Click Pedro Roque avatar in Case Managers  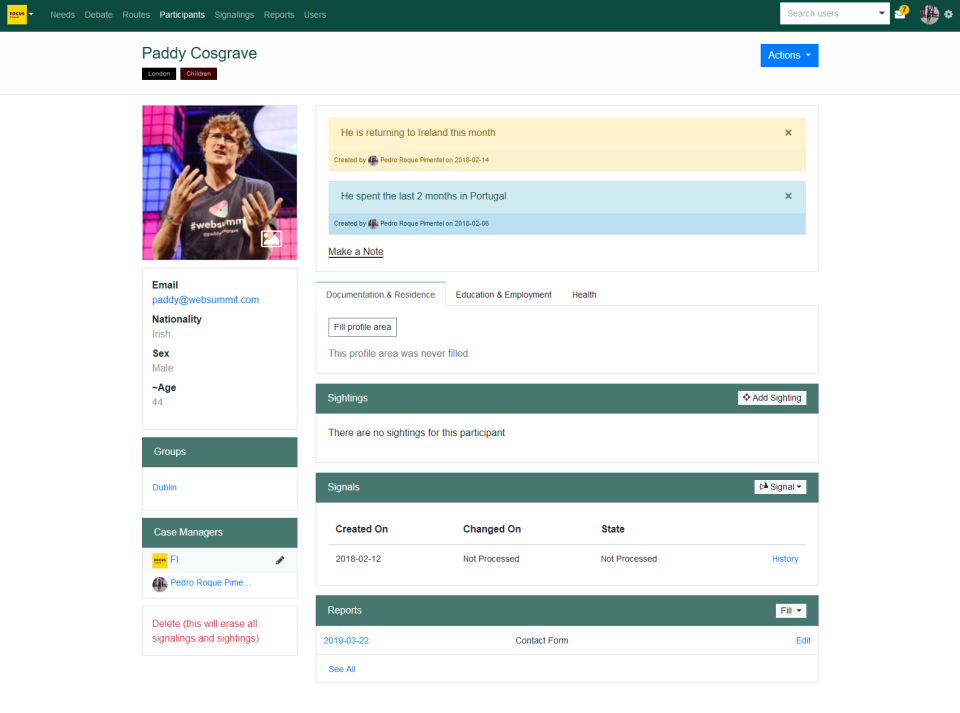pyautogui.click(x=160, y=584)
